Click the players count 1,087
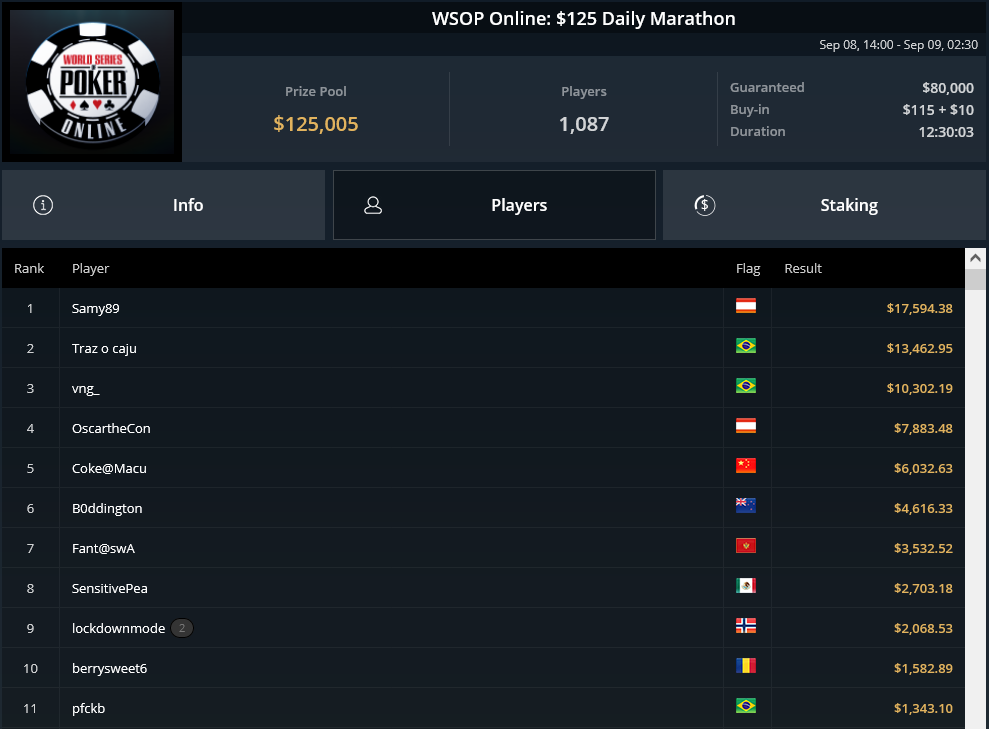This screenshot has height=729, width=989. point(584,124)
